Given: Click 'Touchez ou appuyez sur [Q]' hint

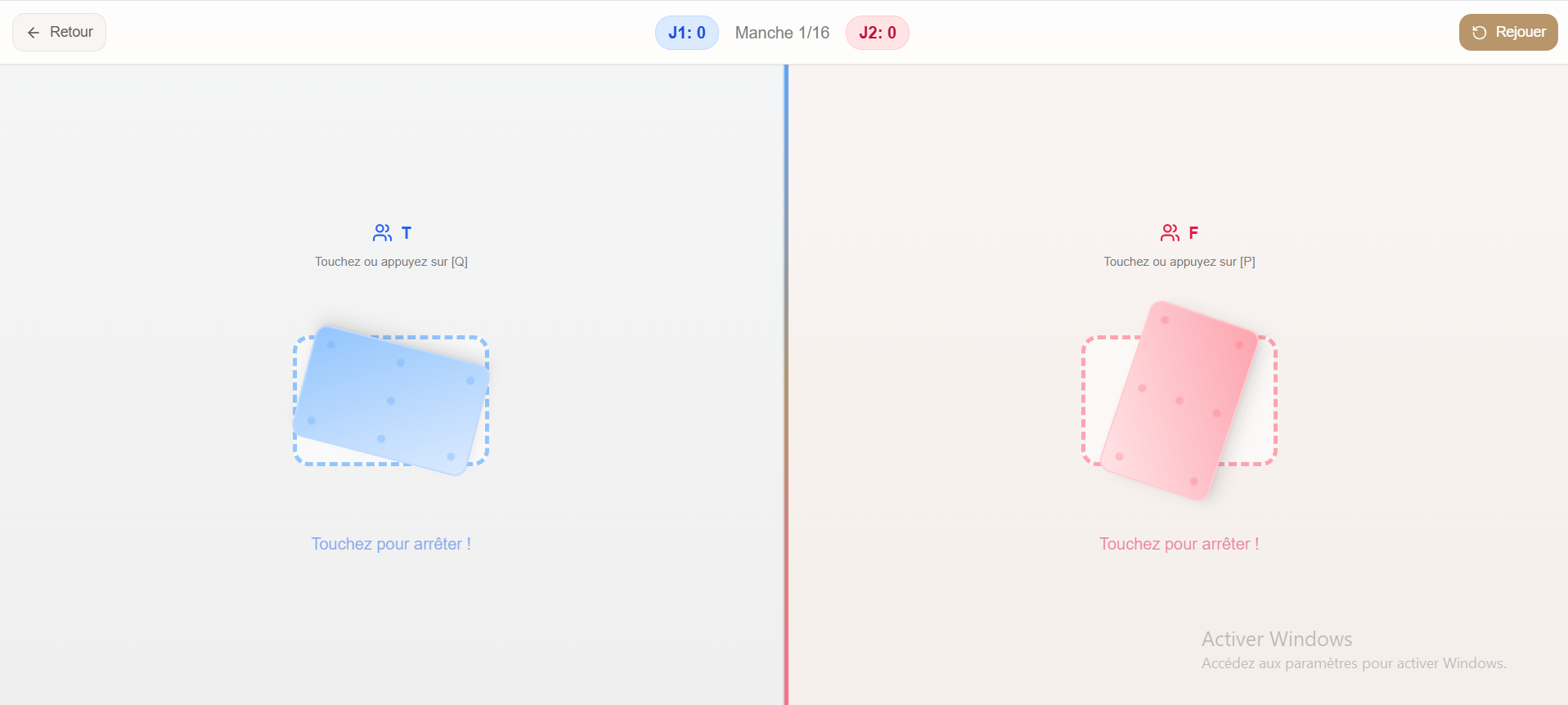Looking at the screenshot, I should [391, 262].
